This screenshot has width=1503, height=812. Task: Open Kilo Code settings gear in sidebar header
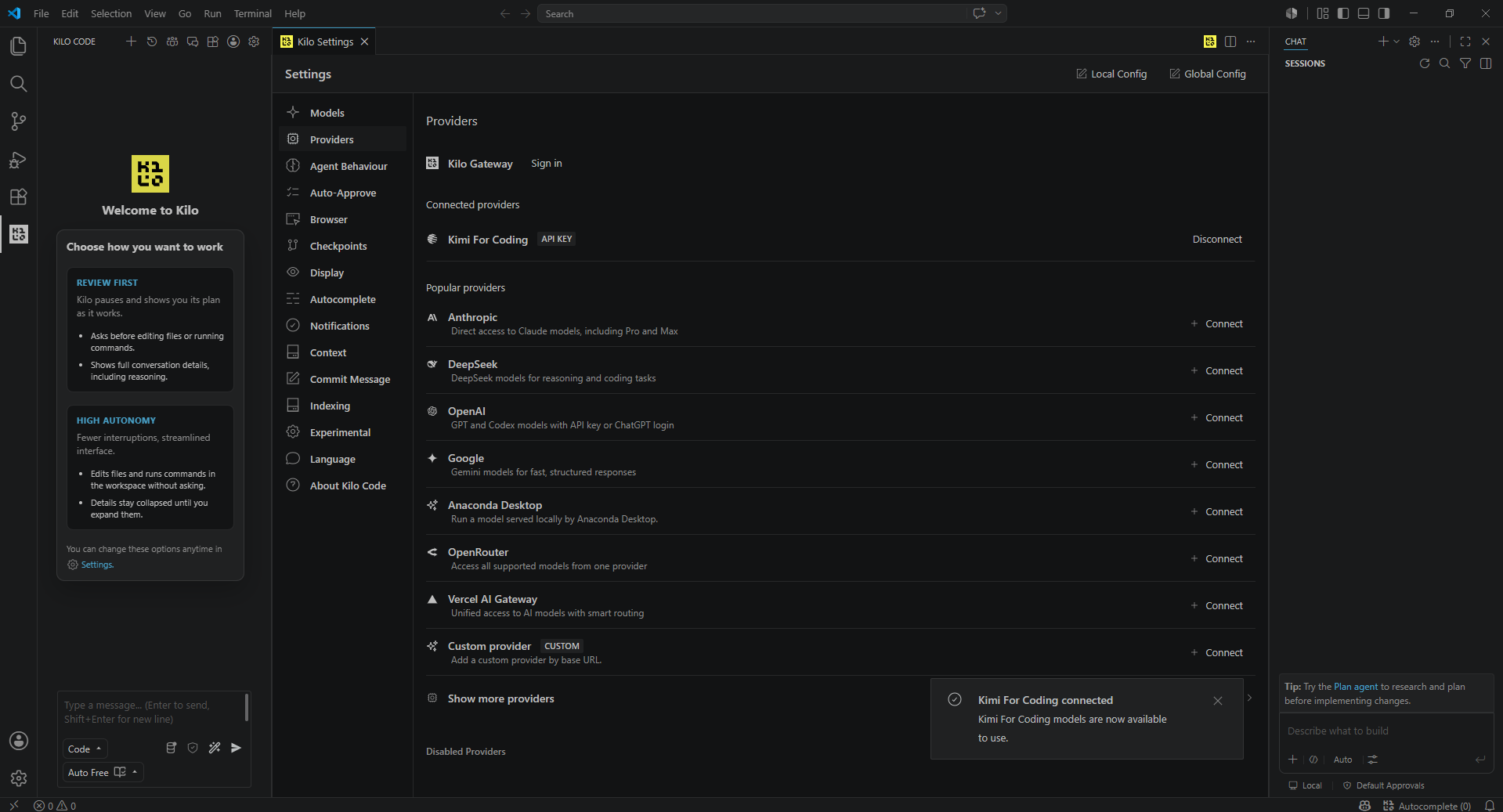click(254, 42)
